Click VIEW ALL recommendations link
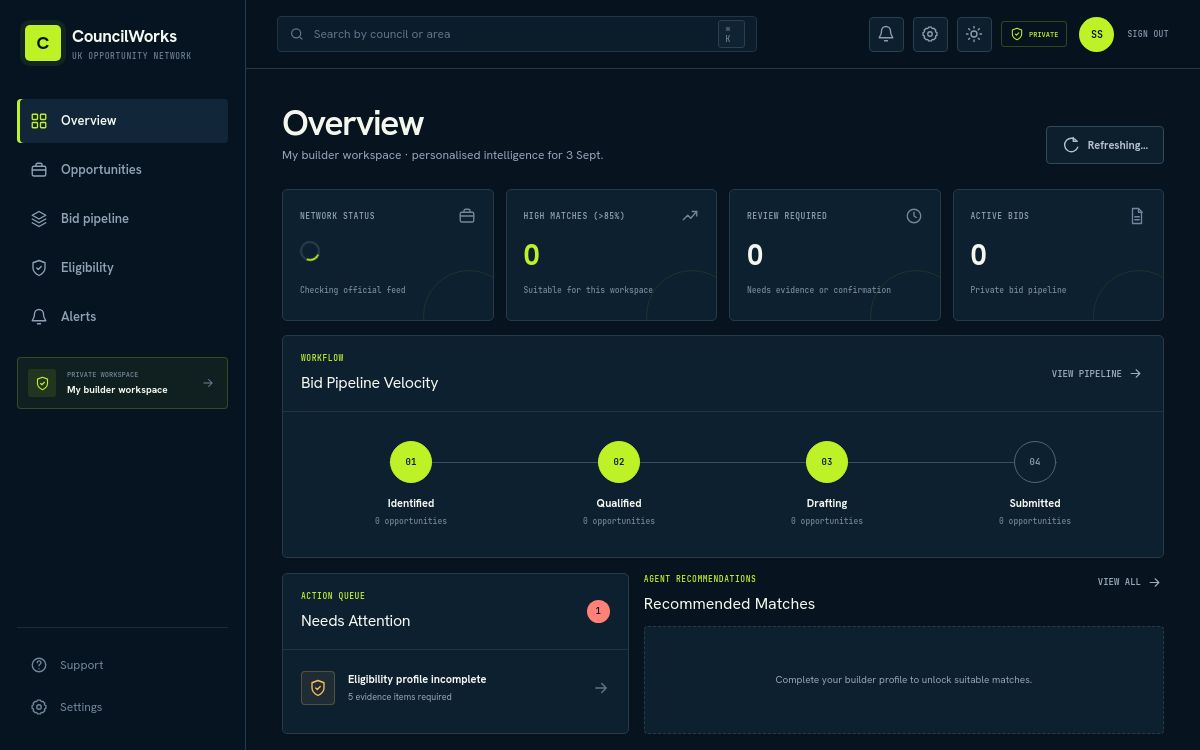Viewport: 1200px width, 750px height. 1129,582
